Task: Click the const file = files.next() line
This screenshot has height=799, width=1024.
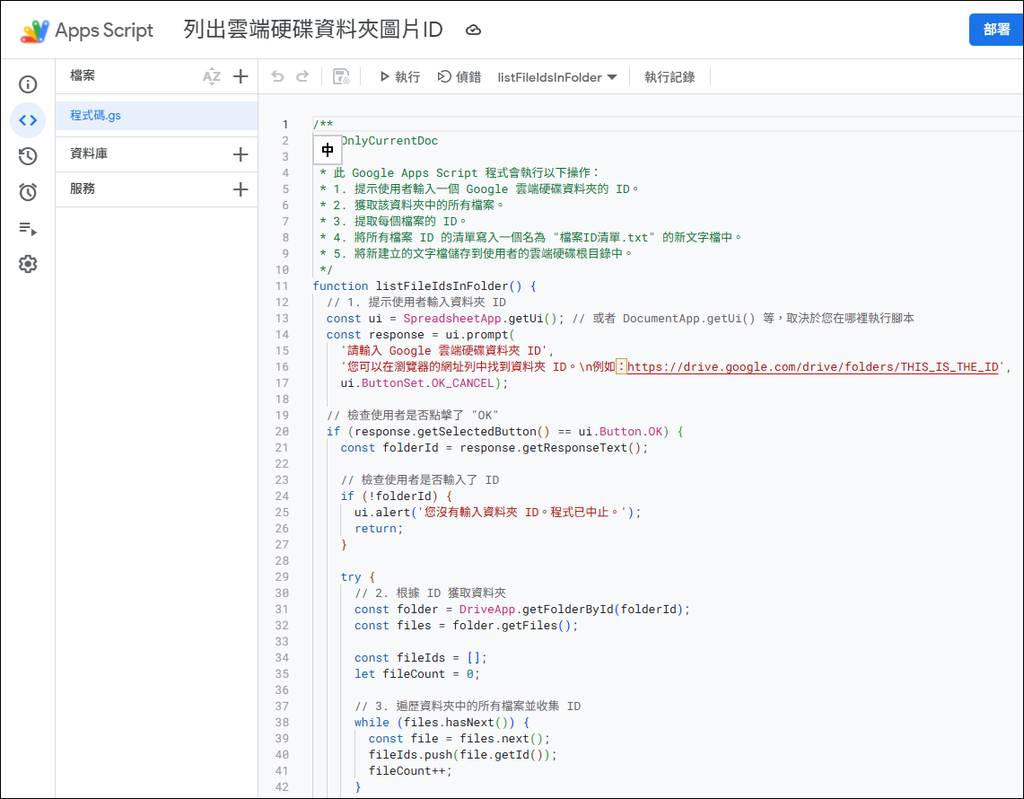Action: point(460,739)
